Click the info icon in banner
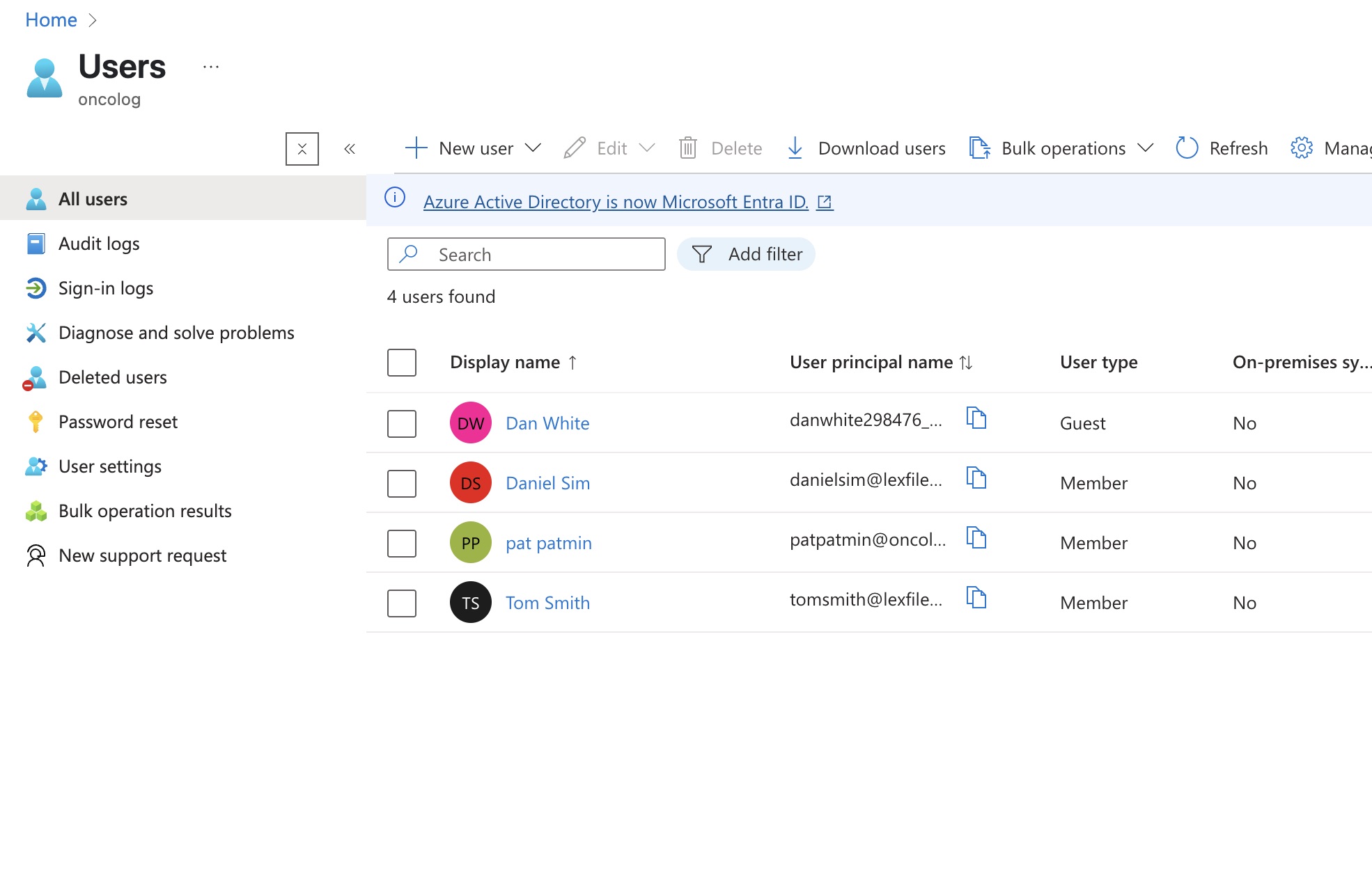1372x884 pixels. (395, 198)
